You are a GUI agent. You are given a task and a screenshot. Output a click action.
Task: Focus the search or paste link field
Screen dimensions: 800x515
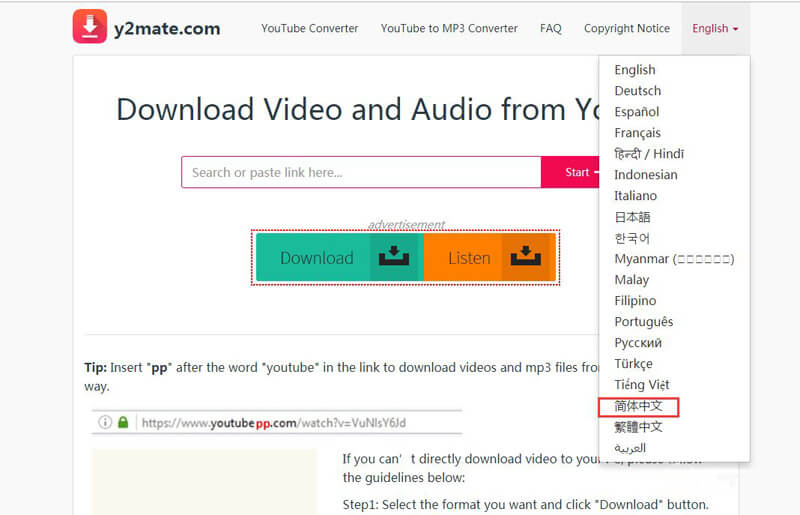click(x=361, y=173)
